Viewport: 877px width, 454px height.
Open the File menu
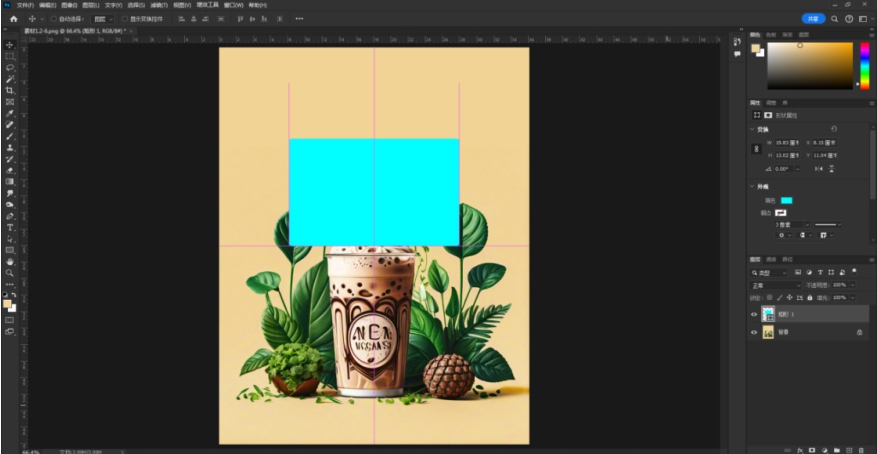(25, 5)
